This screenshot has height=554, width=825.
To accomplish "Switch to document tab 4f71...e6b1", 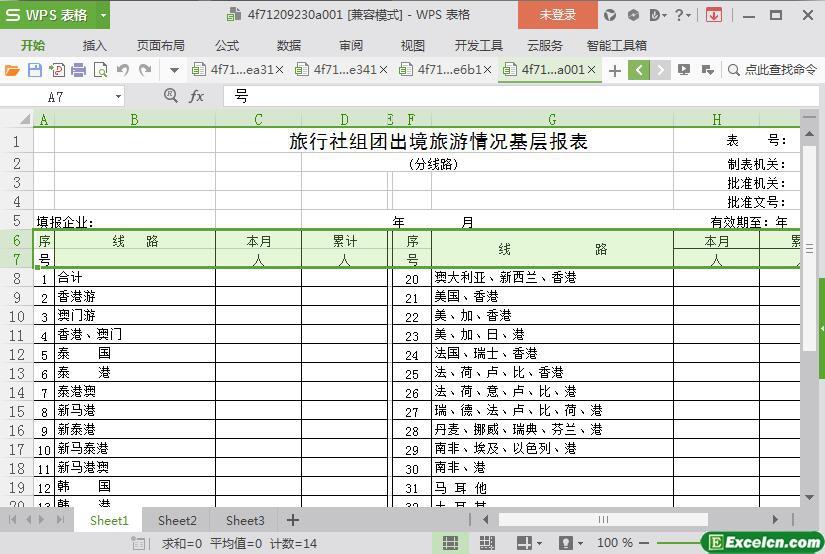I will click(x=440, y=69).
